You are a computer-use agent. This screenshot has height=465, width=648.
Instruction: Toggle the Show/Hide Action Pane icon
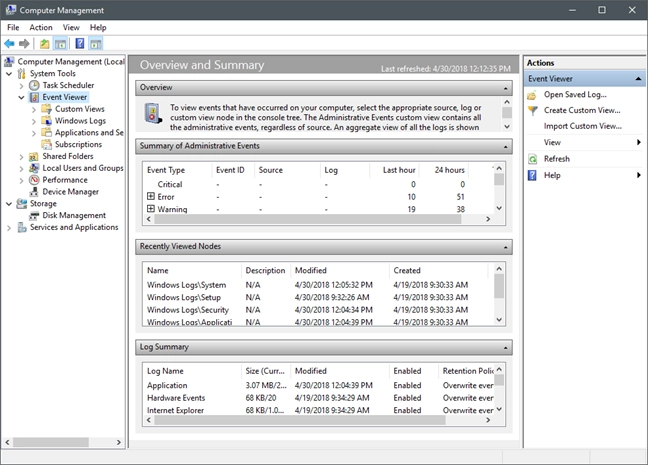[96, 43]
